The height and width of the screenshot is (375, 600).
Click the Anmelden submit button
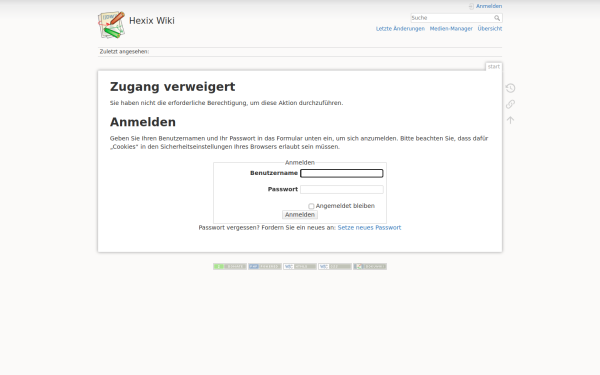[x=300, y=215]
